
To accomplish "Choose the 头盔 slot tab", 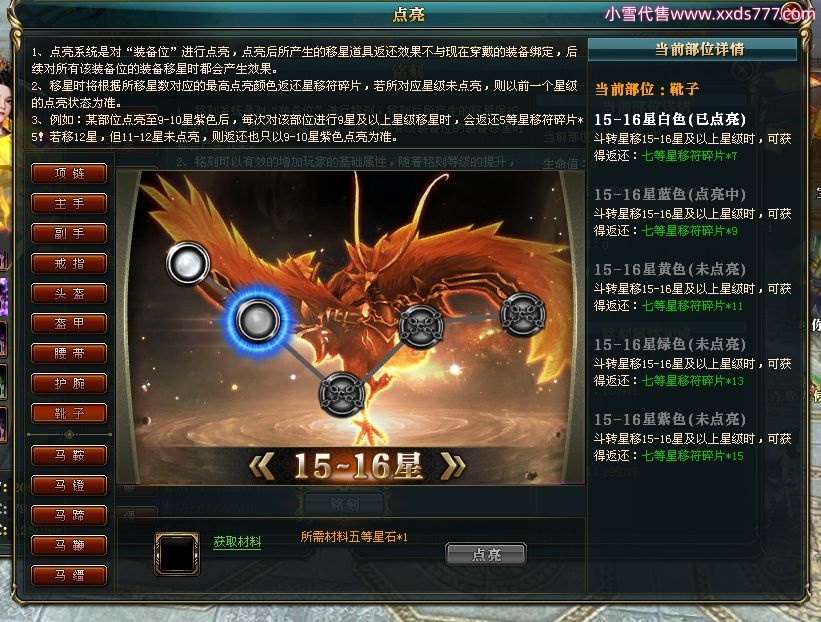I will coord(69,293).
